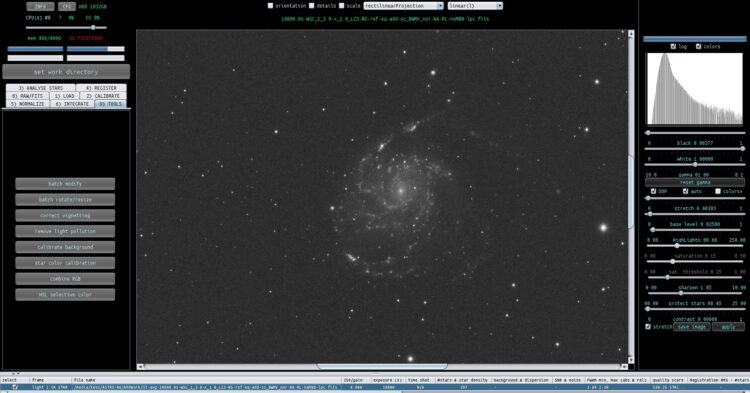This screenshot has width=750, height=393.
Task: Open the star color calibration tool
Action: pos(65,263)
